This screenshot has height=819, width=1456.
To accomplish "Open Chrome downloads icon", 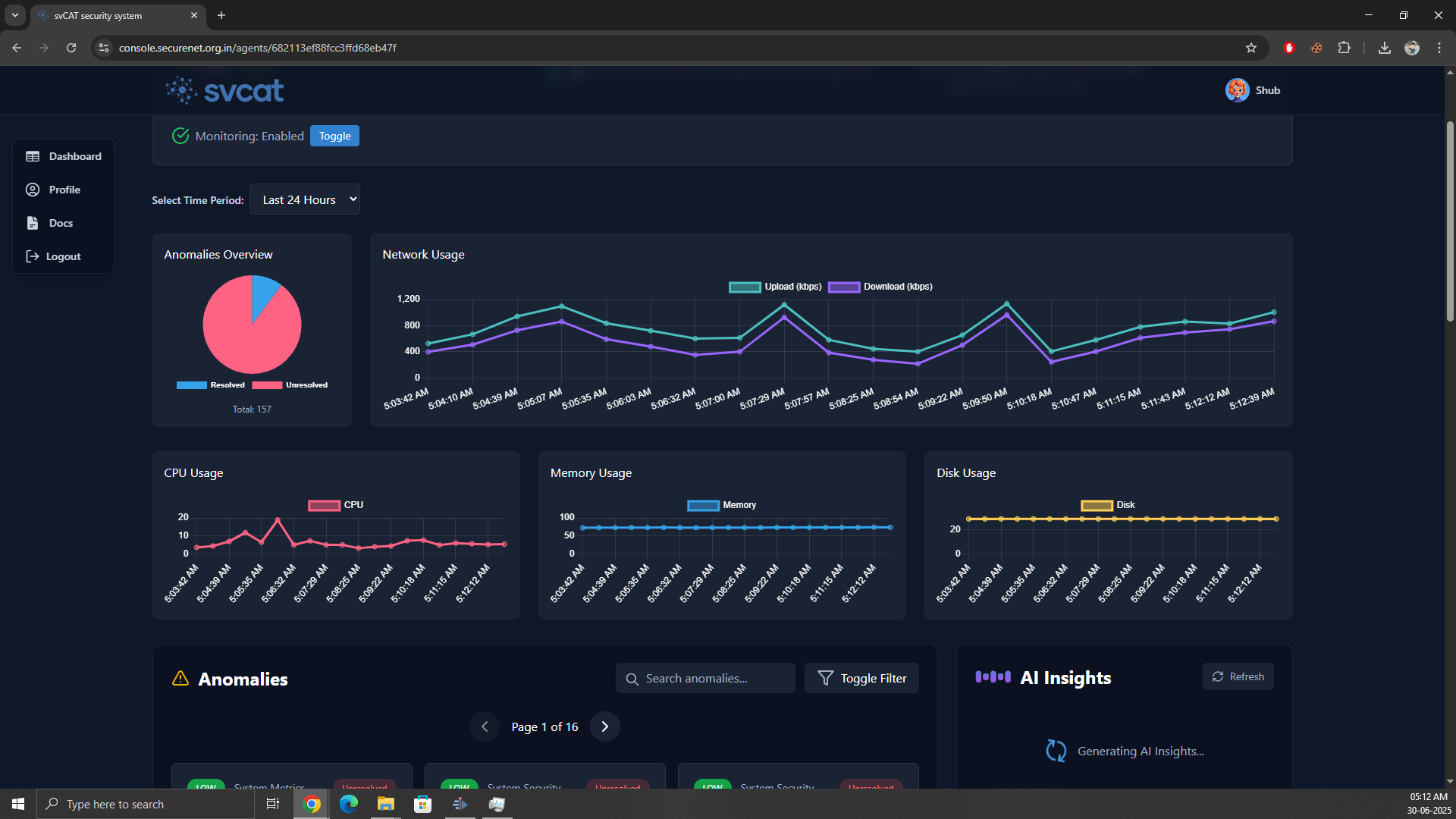I will tap(1384, 48).
